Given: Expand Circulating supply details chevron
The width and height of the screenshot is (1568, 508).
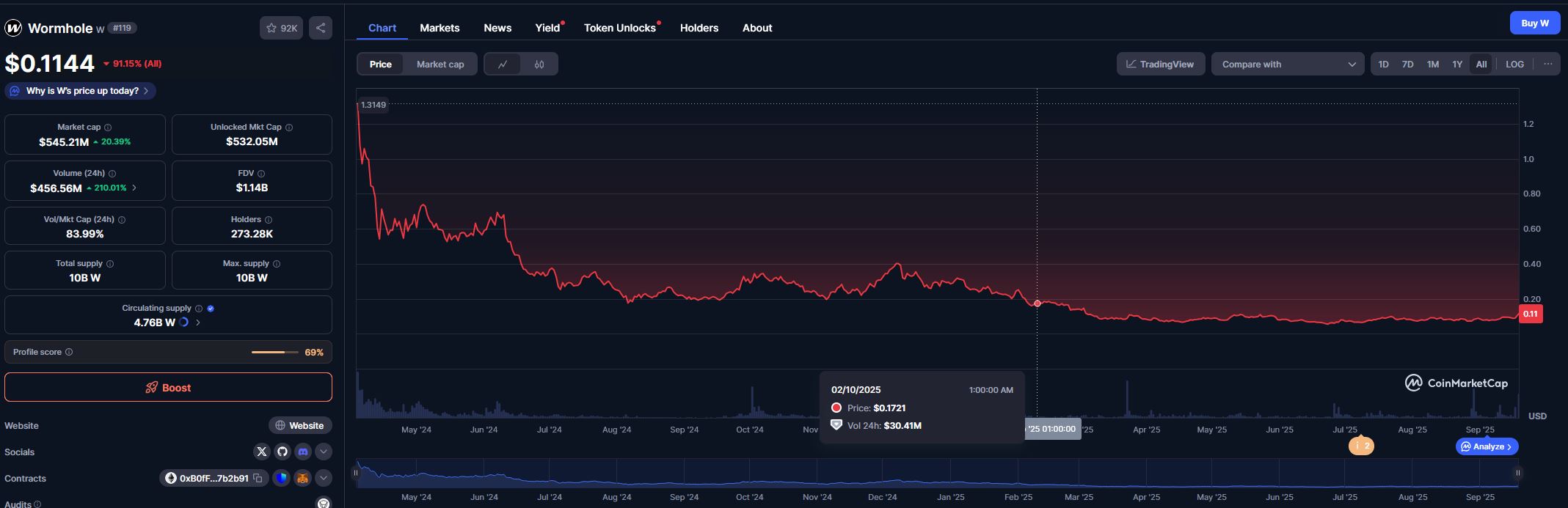Looking at the screenshot, I should coord(197,323).
